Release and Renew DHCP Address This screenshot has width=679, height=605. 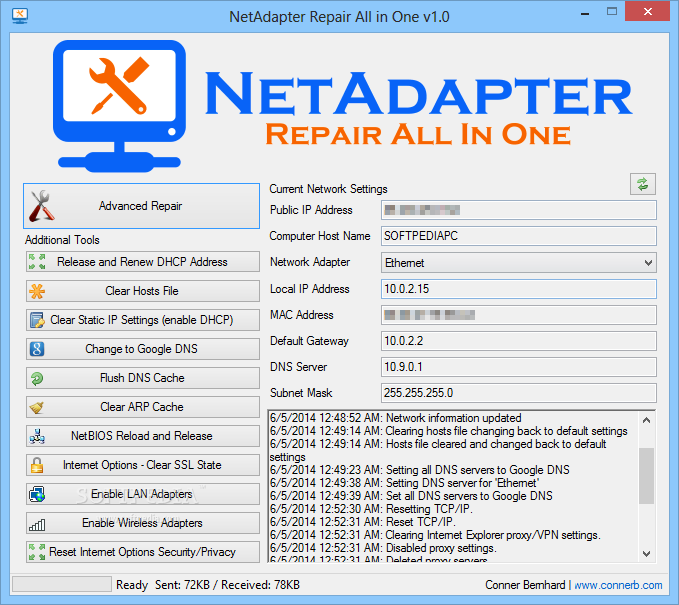click(143, 262)
